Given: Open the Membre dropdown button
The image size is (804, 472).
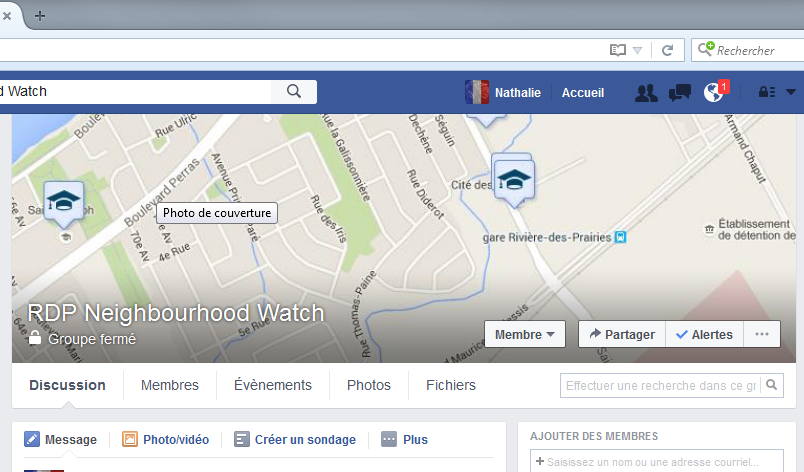Looking at the screenshot, I should (x=525, y=334).
